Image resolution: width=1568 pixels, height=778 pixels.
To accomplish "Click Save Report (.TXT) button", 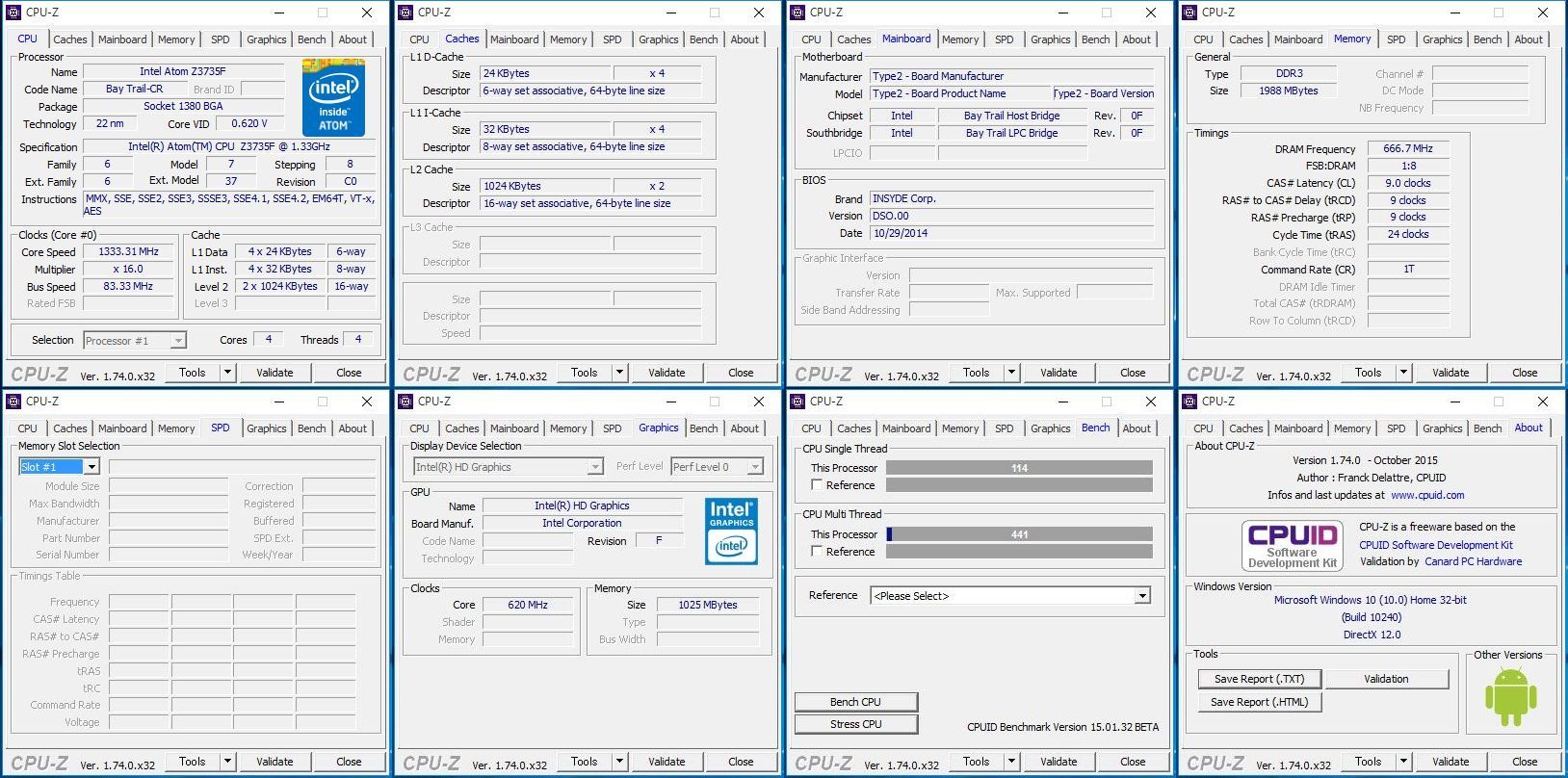I will [x=1259, y=679].
